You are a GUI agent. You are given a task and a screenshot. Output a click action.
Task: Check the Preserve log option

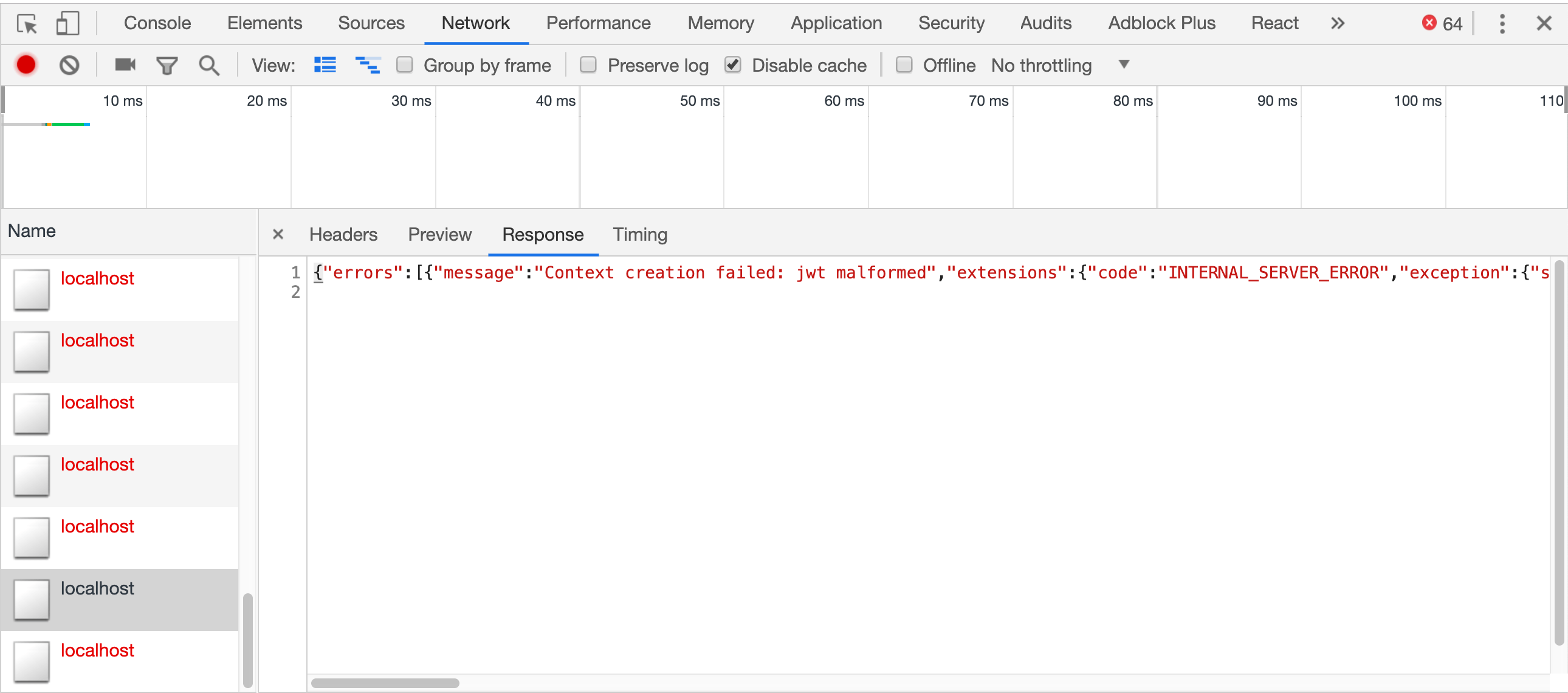click(x=588, y=65)
